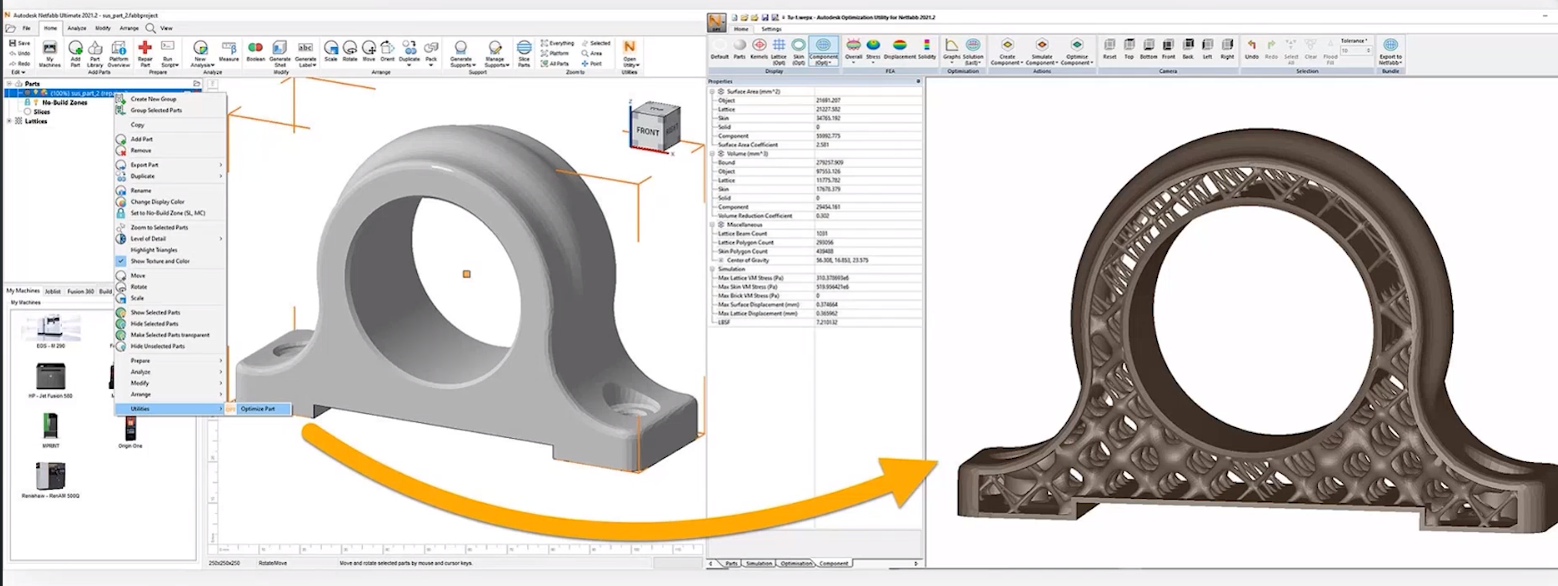Reset the camera view
The height and width of the screenshot is (586, 1558).
pyautogui.click(x=1109, y=49)
